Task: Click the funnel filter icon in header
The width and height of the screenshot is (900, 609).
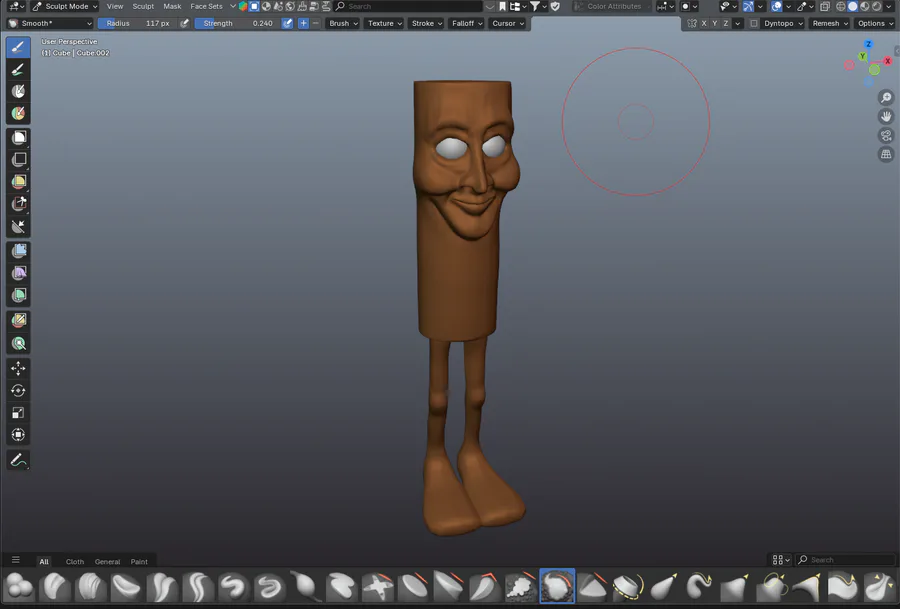Action: [534, 6]
